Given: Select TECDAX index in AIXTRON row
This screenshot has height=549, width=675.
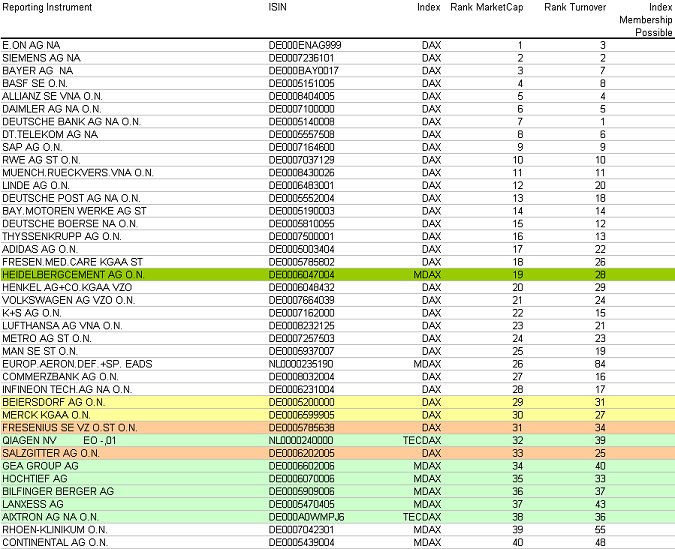Looking at the screenshot, I should pyautogui.click(x=422, y=517).
